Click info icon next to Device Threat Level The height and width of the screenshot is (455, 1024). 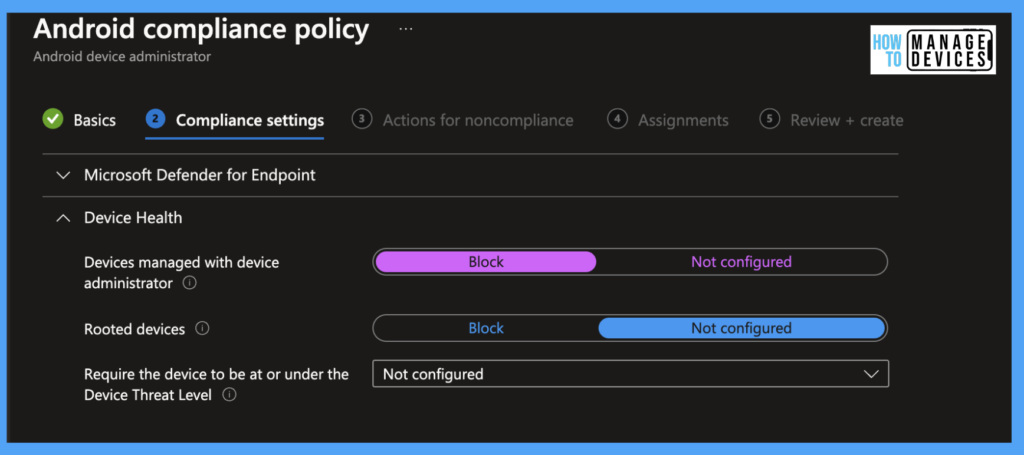(x=229, y=395)
